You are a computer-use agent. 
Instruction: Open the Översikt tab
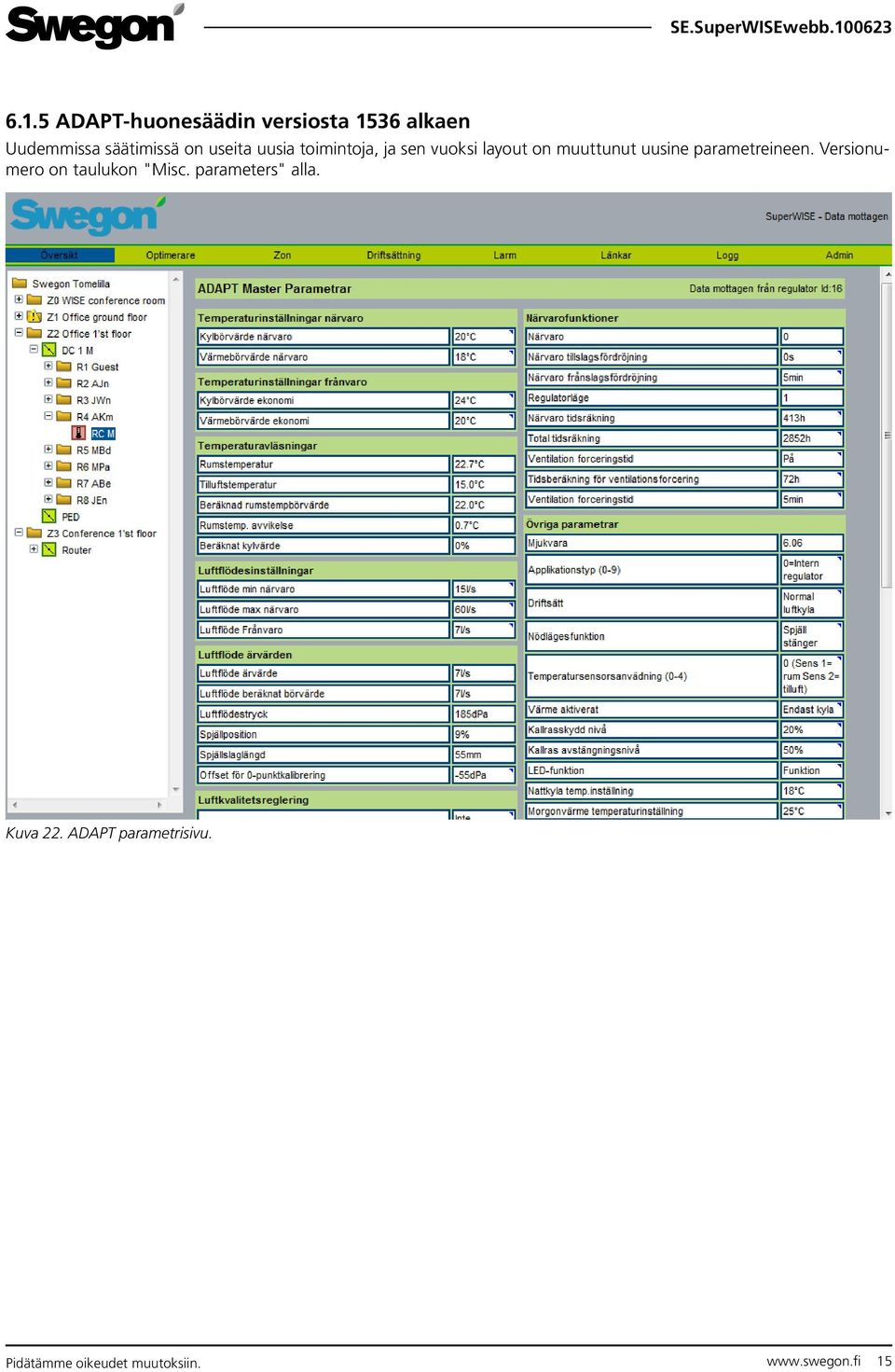[60, 255]
